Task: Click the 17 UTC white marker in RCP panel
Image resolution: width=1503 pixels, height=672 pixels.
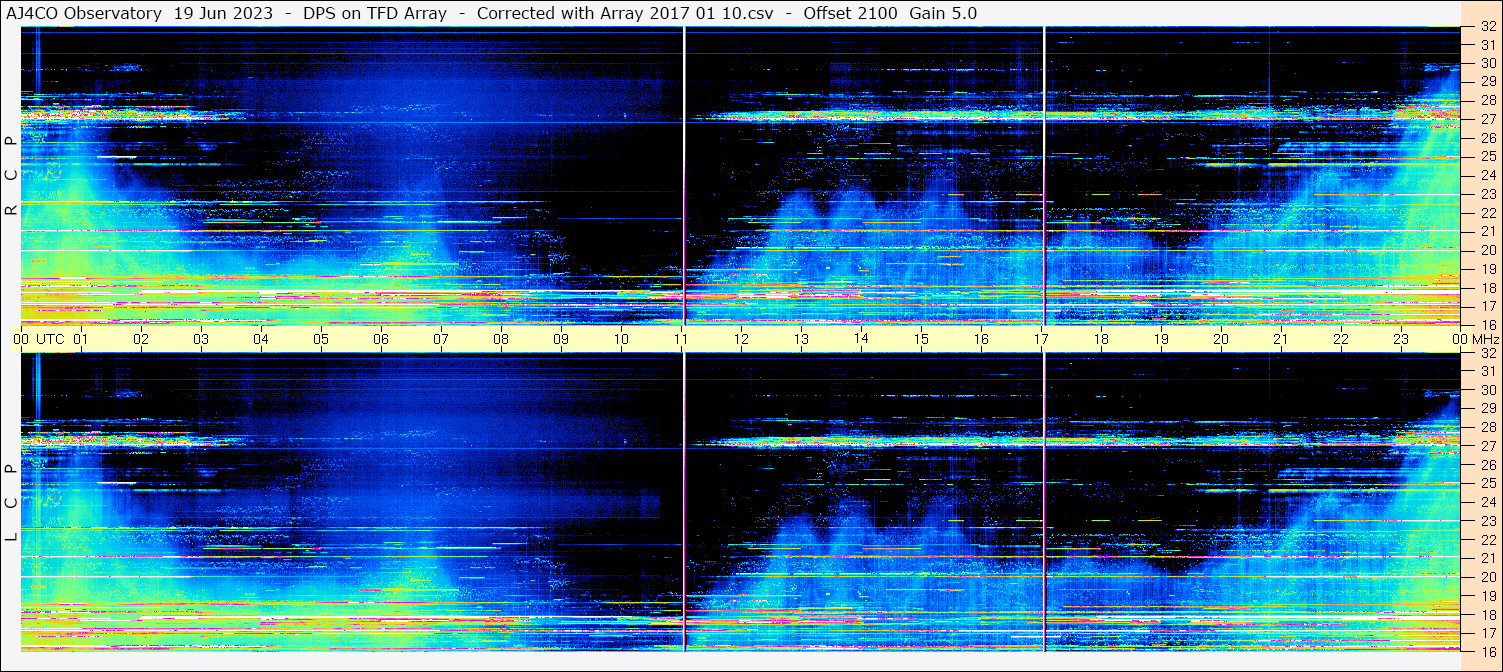Action: pyautogui.click(x=1044, y=176)
